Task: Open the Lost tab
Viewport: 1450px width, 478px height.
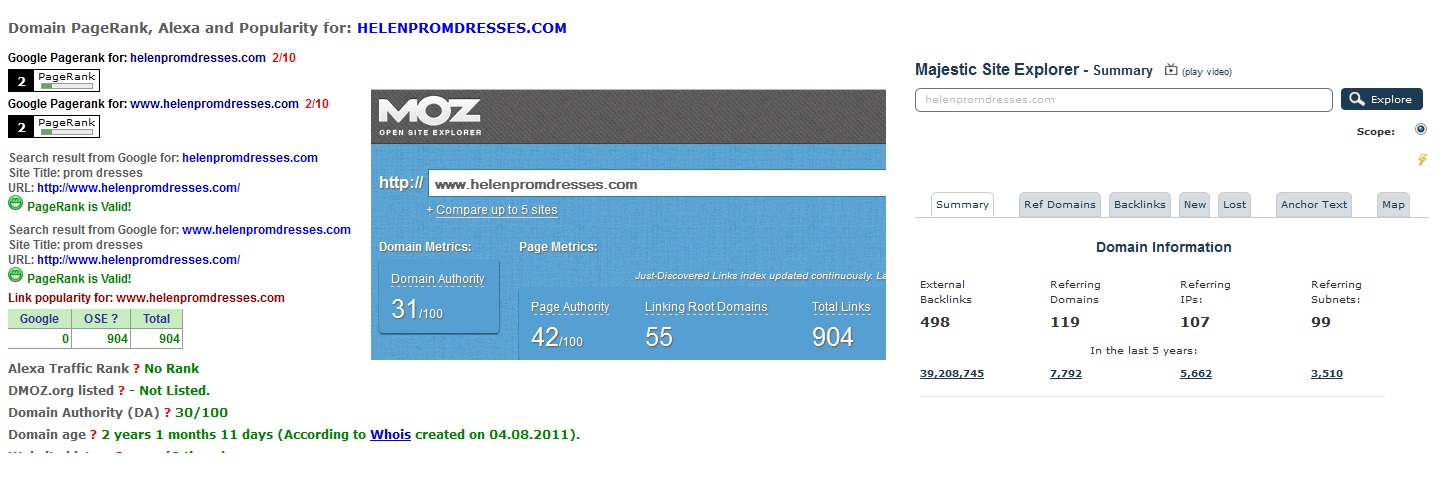Action: pos(1235,204)
